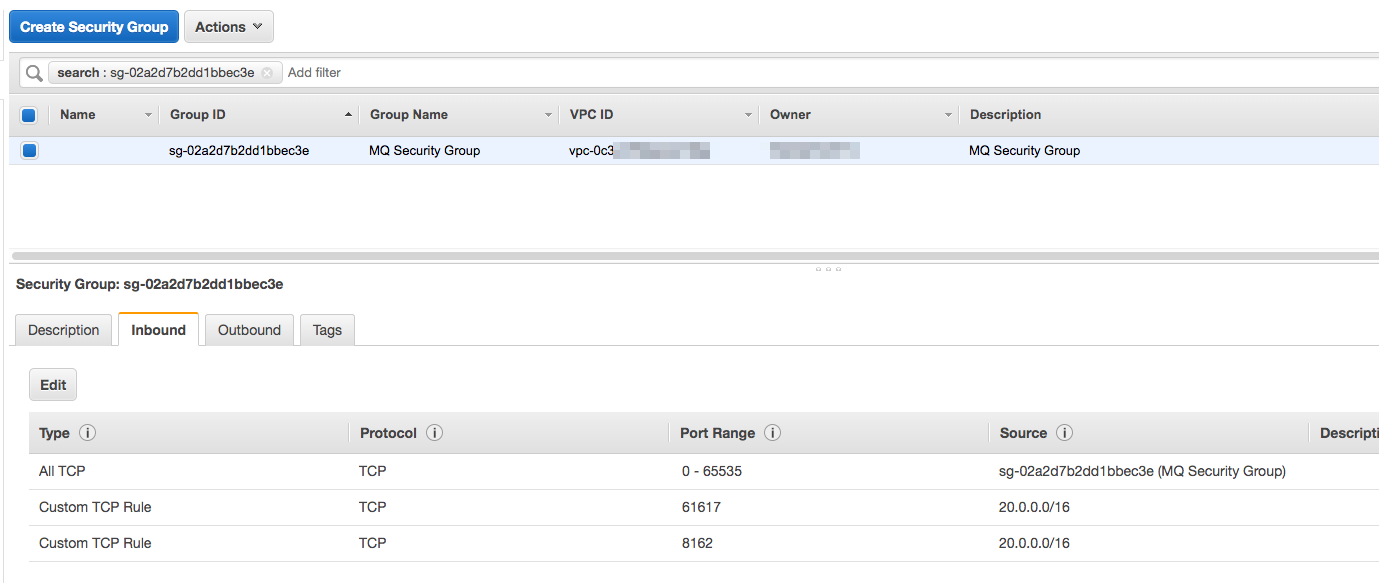Screen dimensions: 1379x583
Task: Uncheck the MQ Security Group row checkbox
Action: [29, 151]
